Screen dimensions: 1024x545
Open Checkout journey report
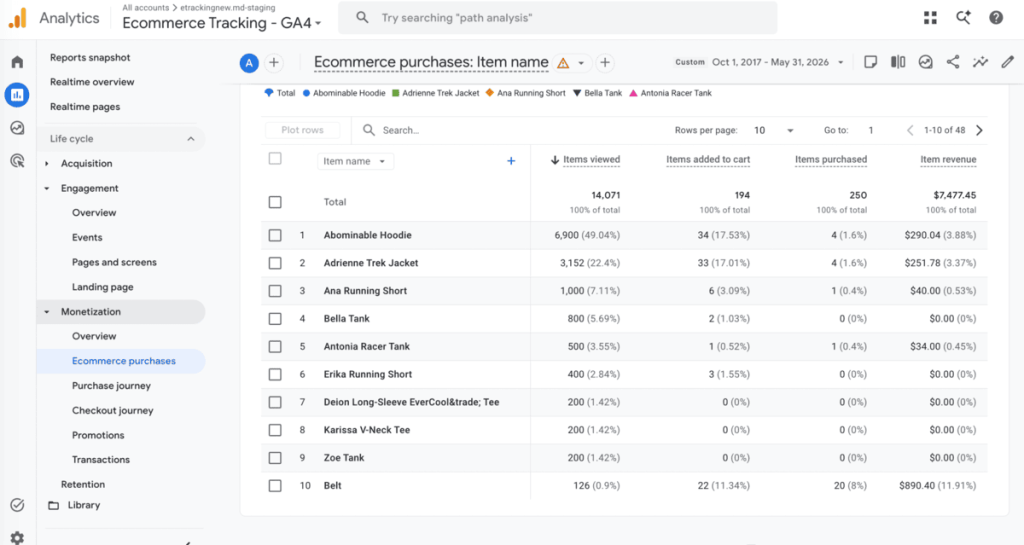112,411
